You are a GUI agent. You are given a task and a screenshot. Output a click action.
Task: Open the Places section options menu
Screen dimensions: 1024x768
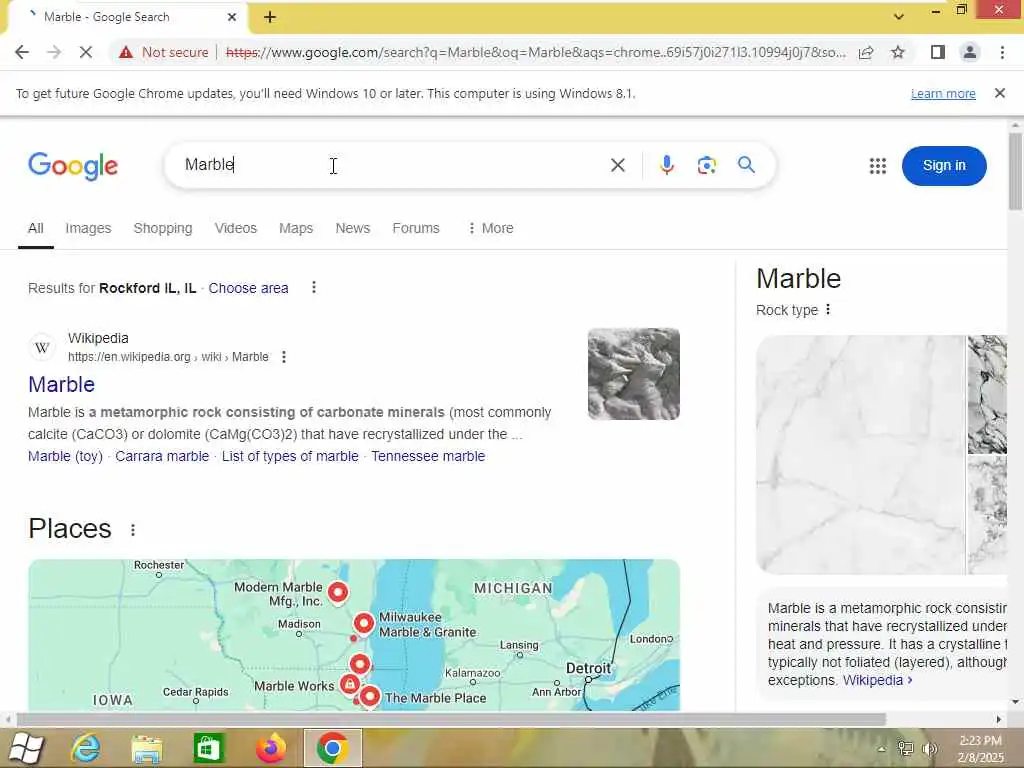[133, 530]
